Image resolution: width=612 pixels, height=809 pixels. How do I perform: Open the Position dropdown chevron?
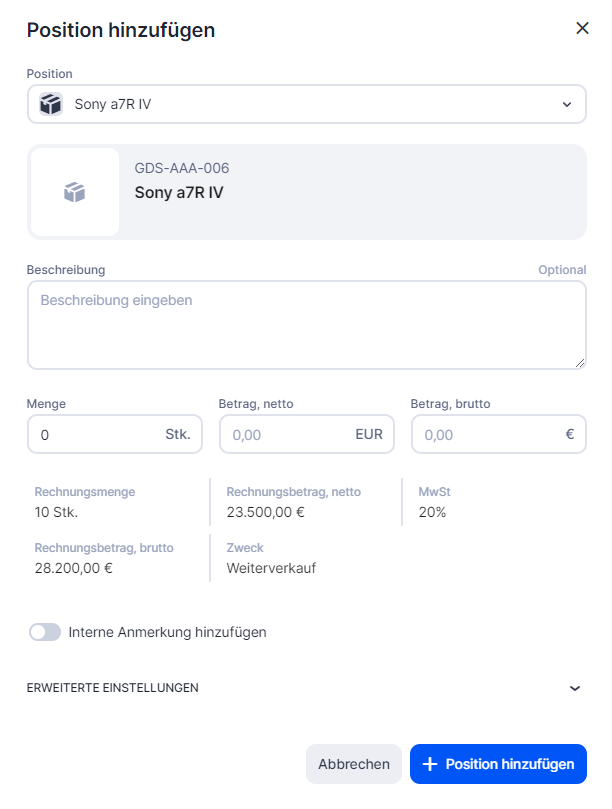(x=567, y=104)
